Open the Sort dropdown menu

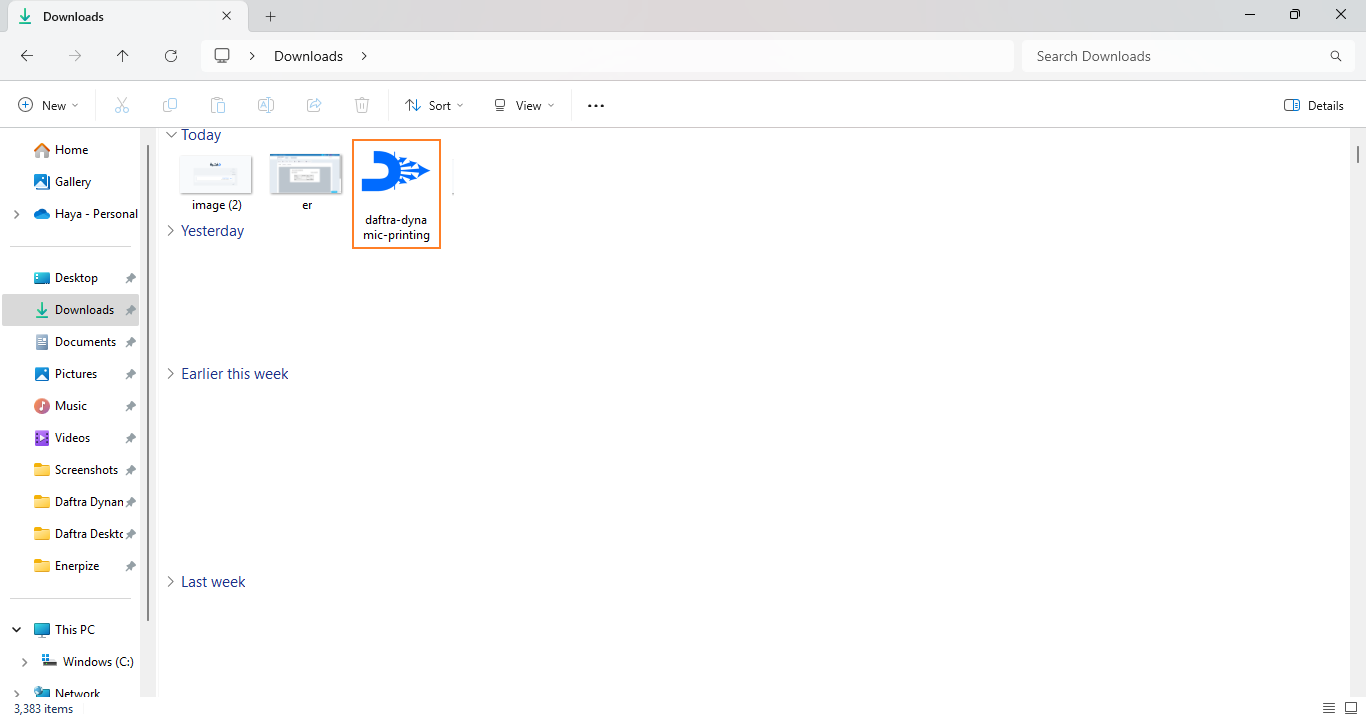tap(434, 105)
